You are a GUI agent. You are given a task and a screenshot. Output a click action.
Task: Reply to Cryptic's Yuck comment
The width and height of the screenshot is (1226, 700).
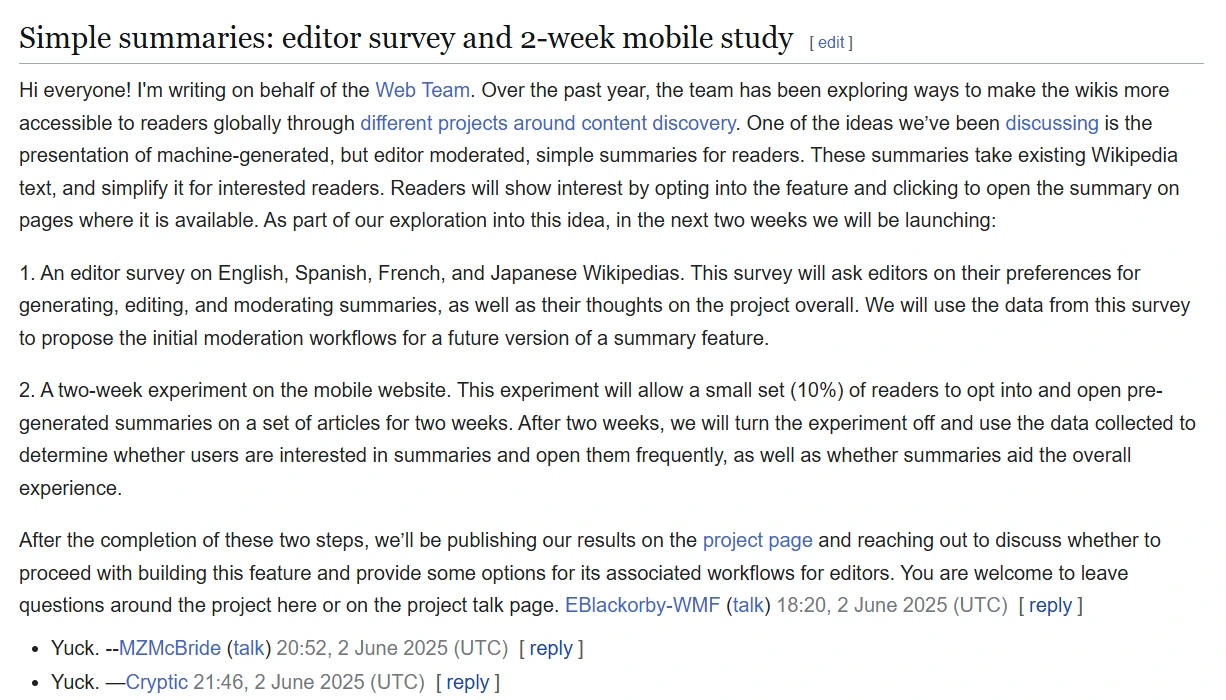pos(468,682)
